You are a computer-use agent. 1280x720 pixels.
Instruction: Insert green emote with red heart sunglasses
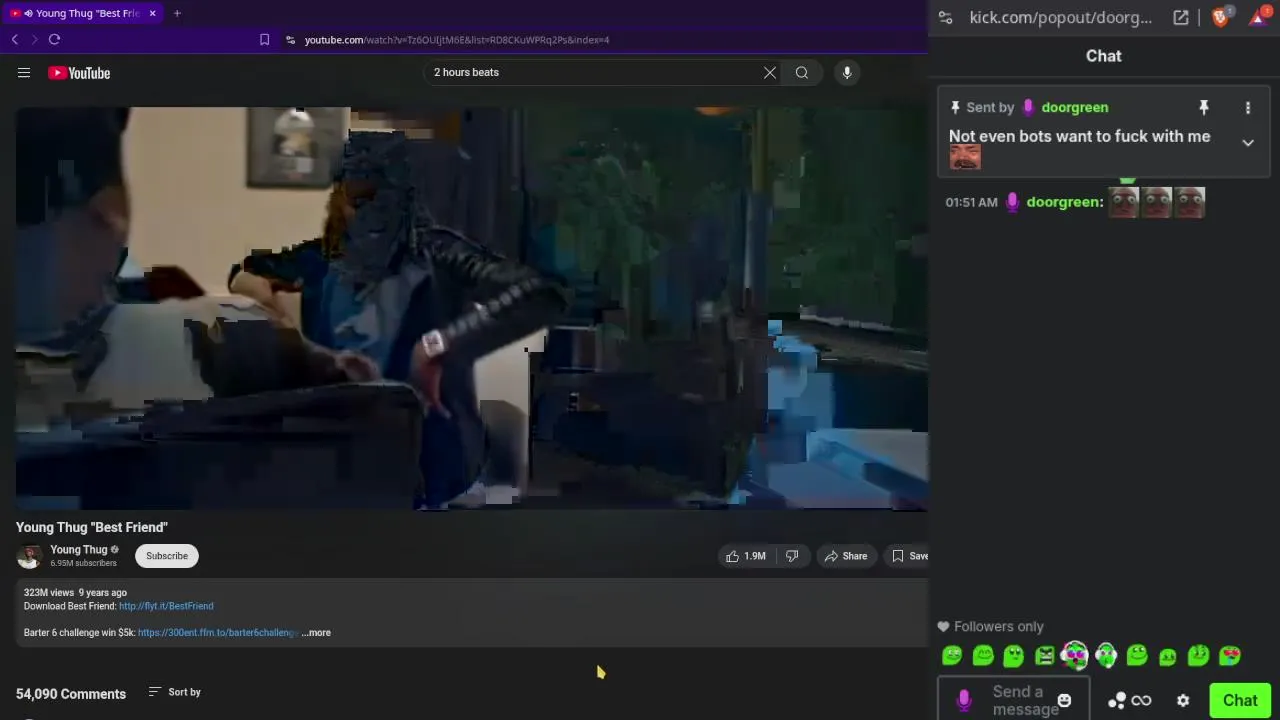pos(1230,656)
